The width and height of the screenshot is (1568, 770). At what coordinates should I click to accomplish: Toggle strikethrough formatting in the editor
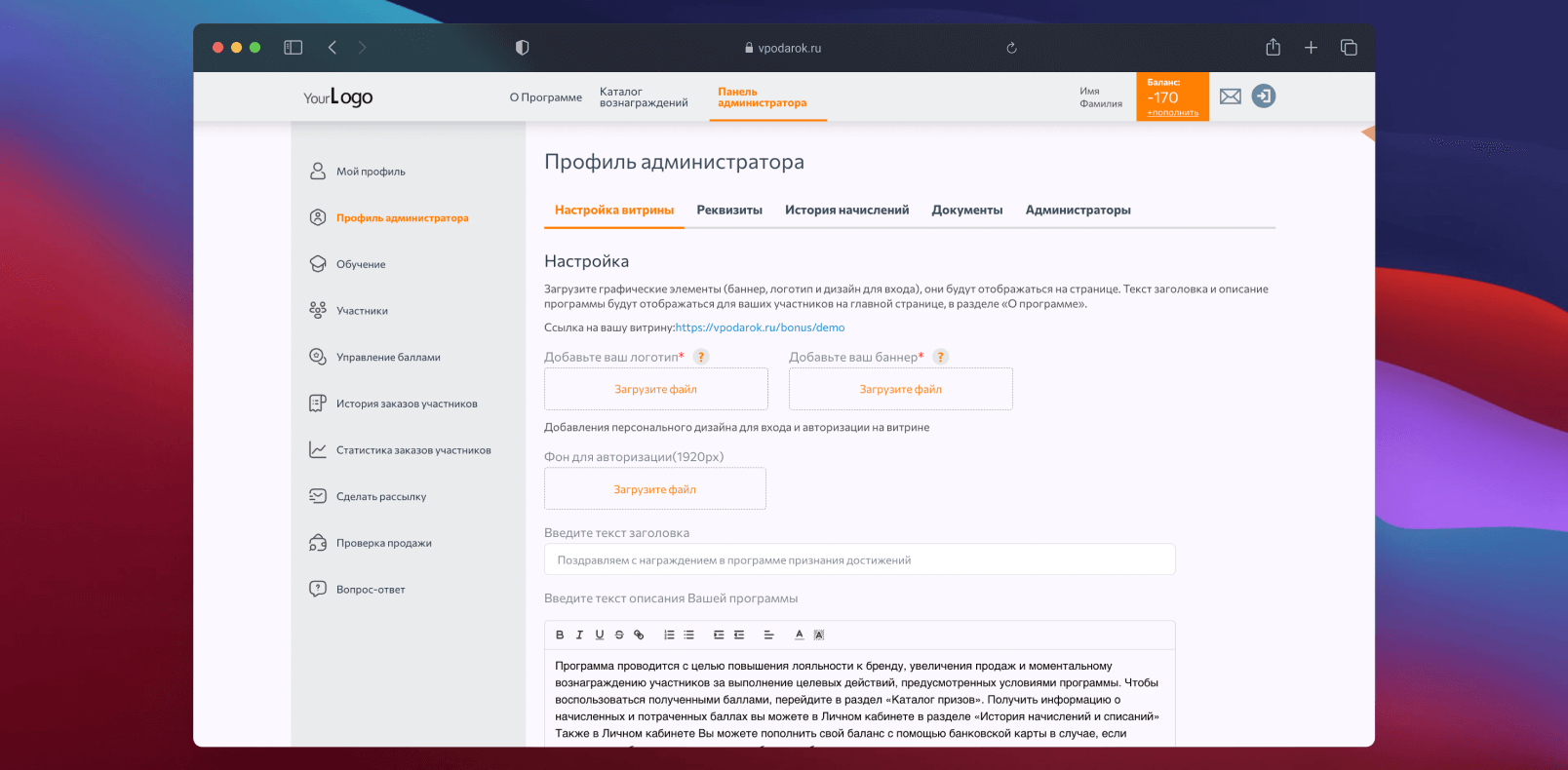coord(619,635)
